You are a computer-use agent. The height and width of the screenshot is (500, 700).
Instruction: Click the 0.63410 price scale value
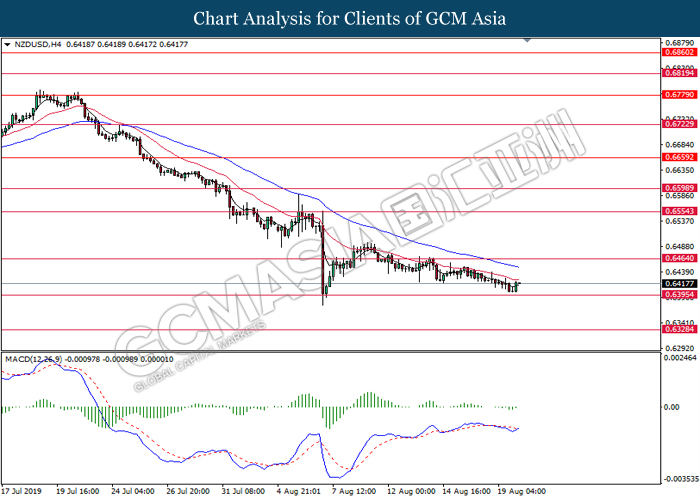pyautogui.click(x=680, y=323)
